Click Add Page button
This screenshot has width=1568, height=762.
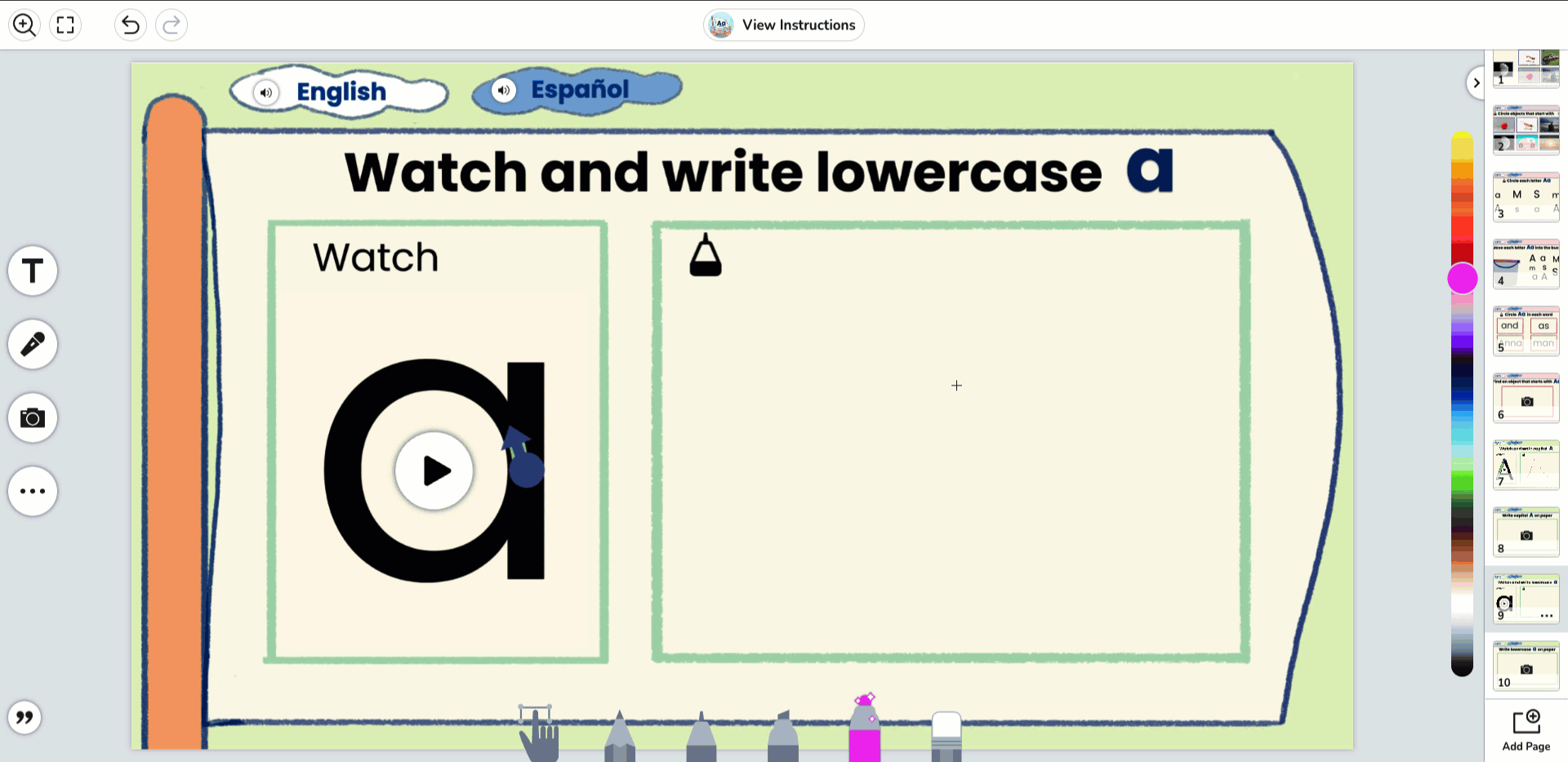click(x=1526, y=730)
